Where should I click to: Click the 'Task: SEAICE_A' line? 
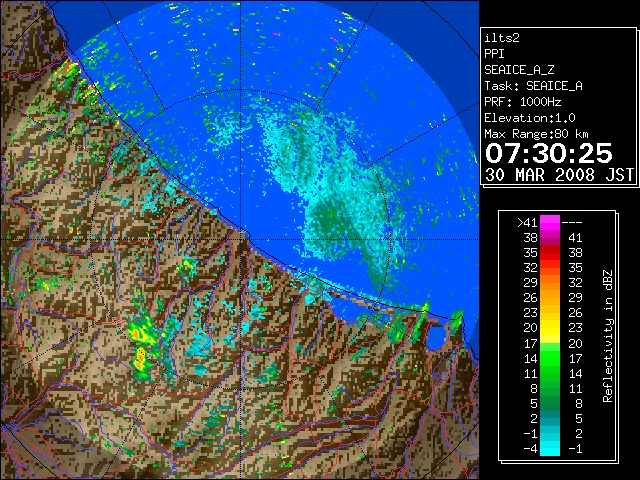[x=533, y=86]
